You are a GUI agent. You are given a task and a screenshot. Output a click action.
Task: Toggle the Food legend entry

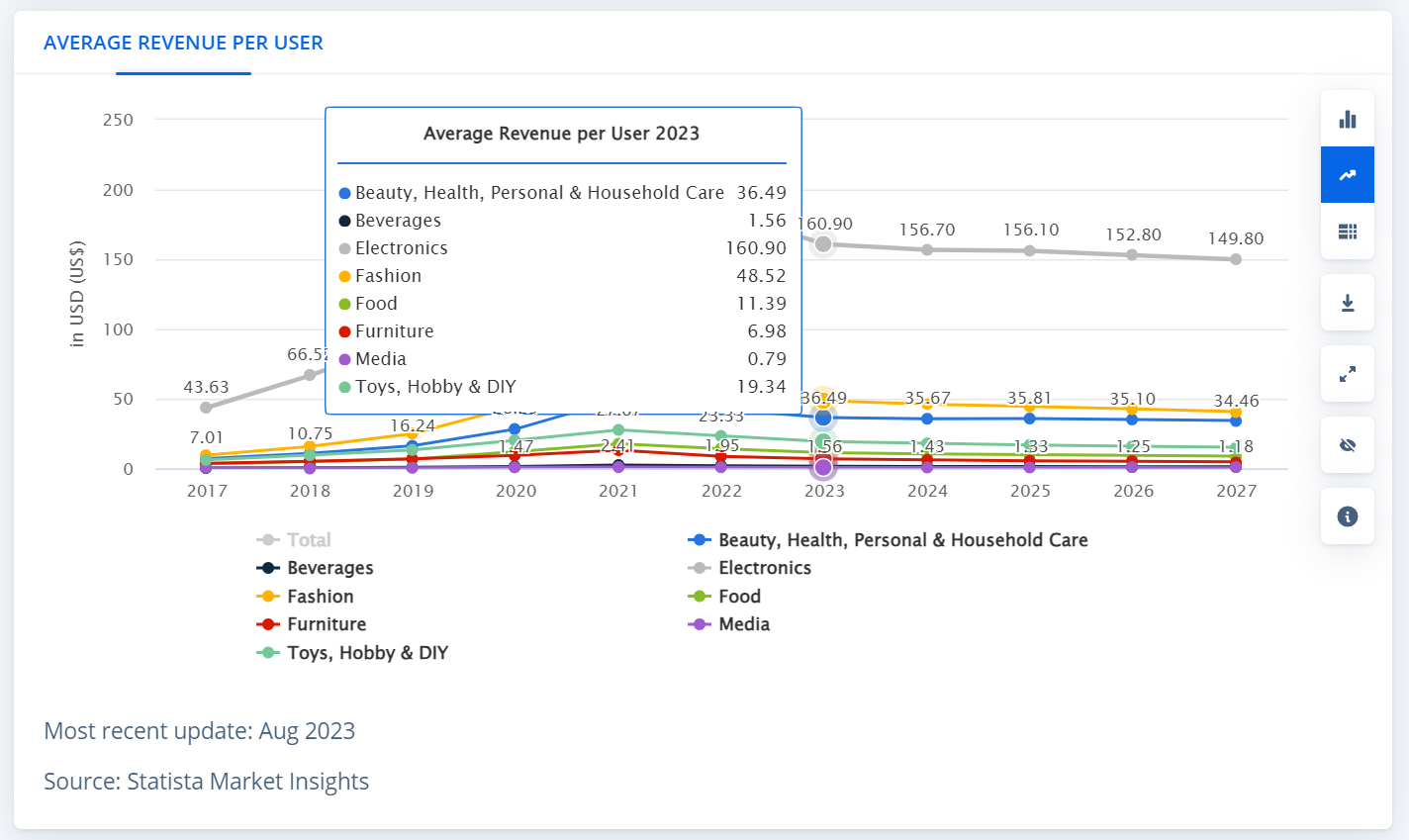[724, 597]
